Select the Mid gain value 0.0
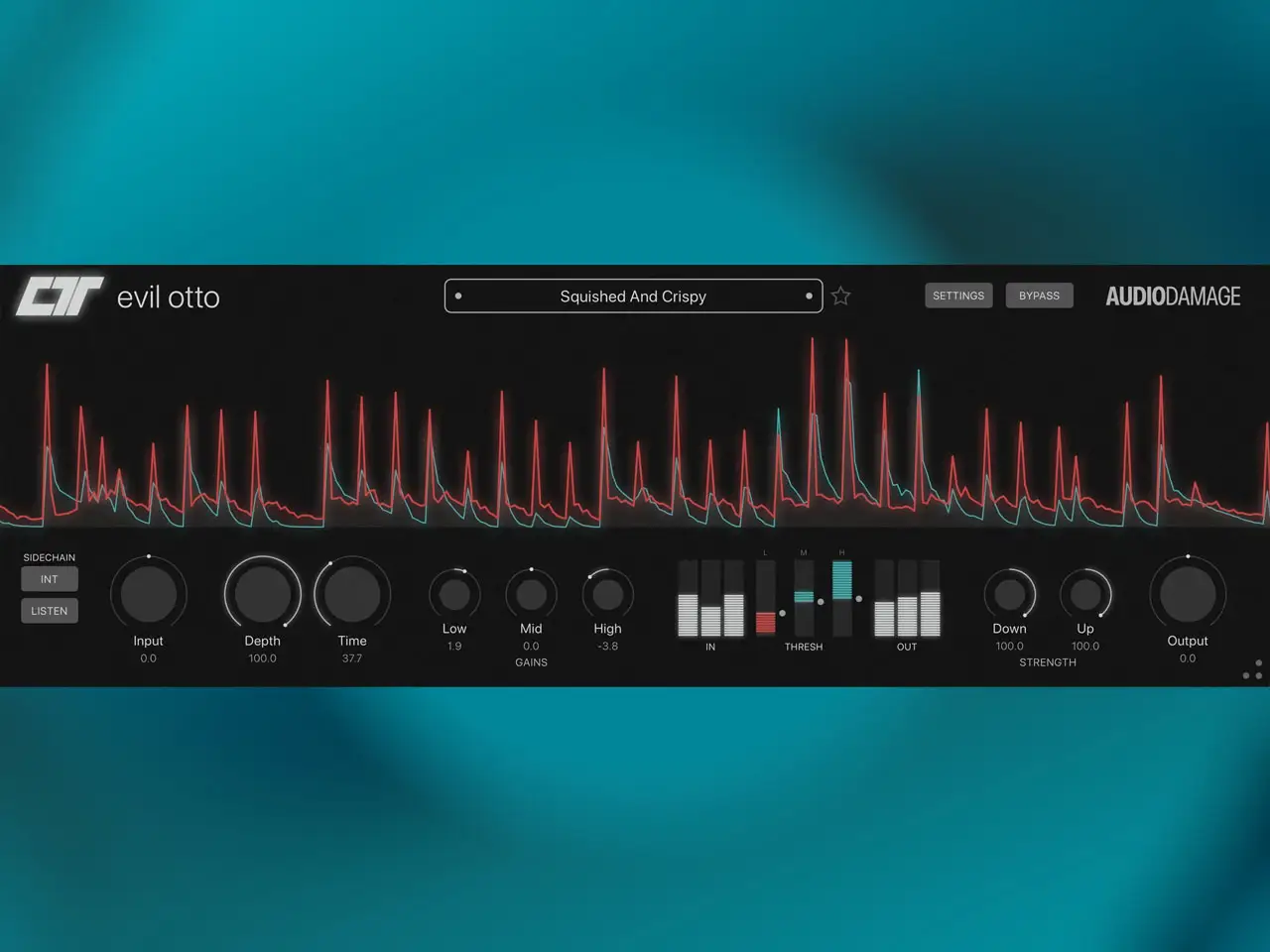The width and height of the screenshot is (1270, 952). (531, 647)
